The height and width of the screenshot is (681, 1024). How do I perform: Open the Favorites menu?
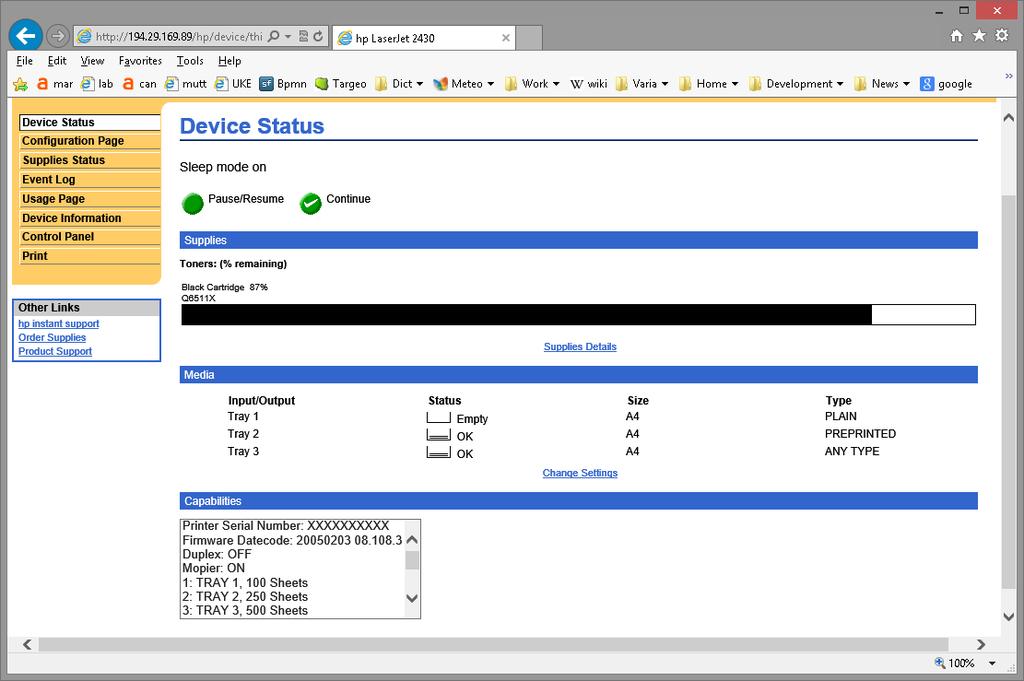point(140,61)
